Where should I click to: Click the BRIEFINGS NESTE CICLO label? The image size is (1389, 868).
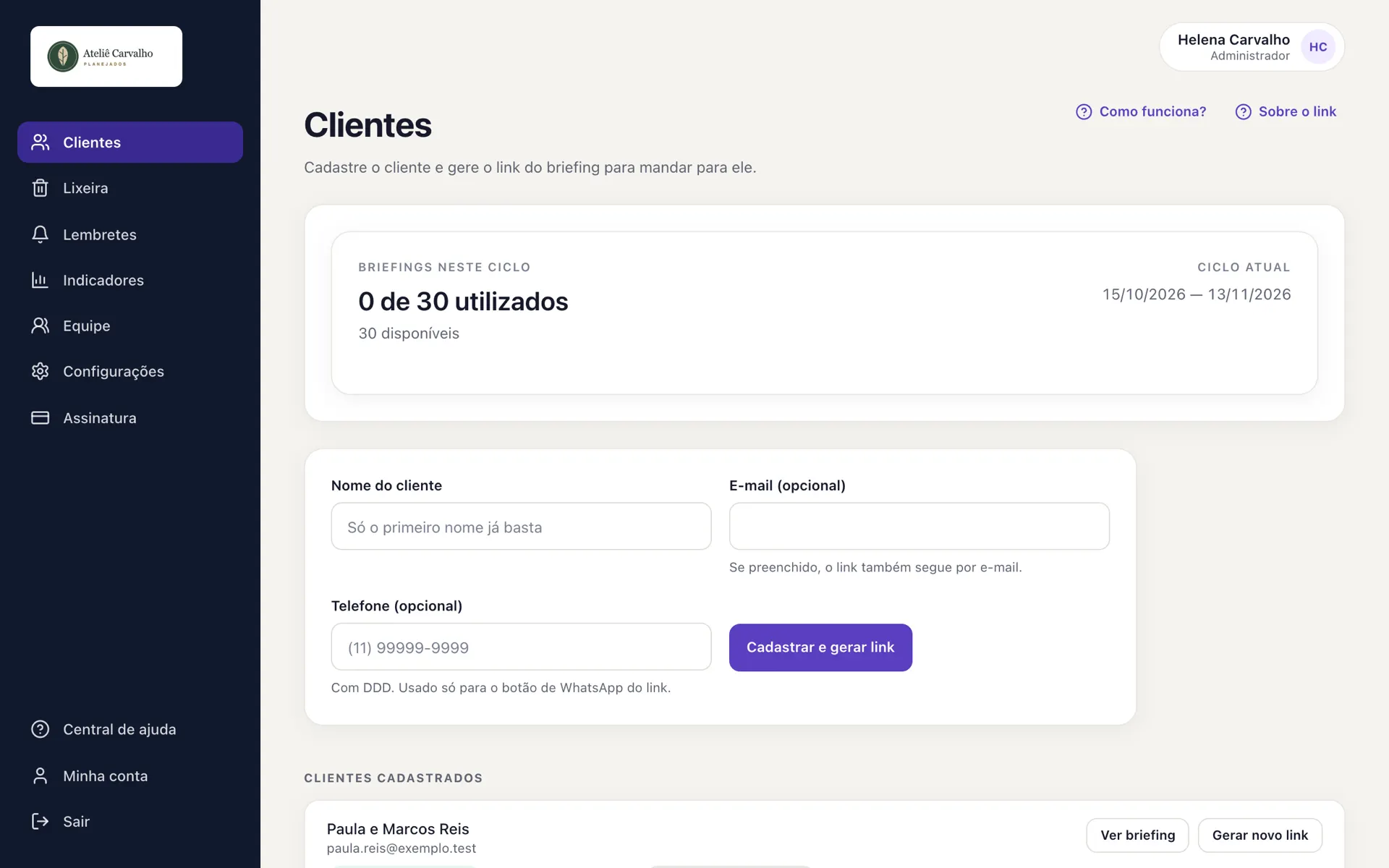(444, 268)
